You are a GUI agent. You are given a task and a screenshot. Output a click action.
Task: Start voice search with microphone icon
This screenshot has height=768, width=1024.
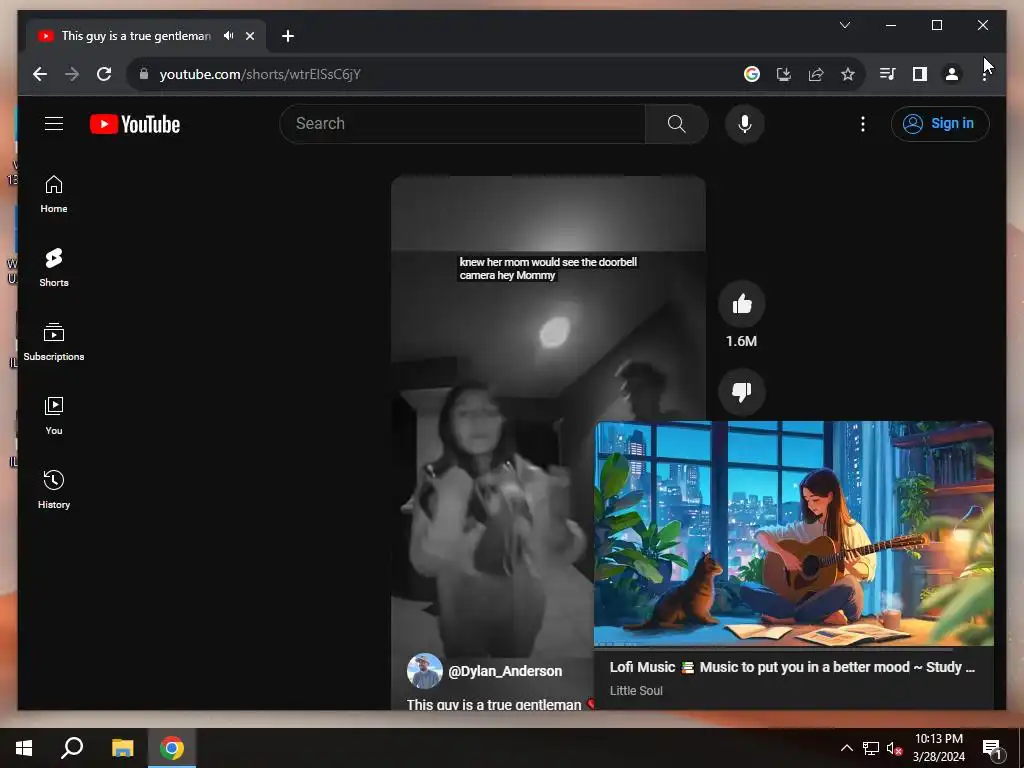[x=744, y=123]
